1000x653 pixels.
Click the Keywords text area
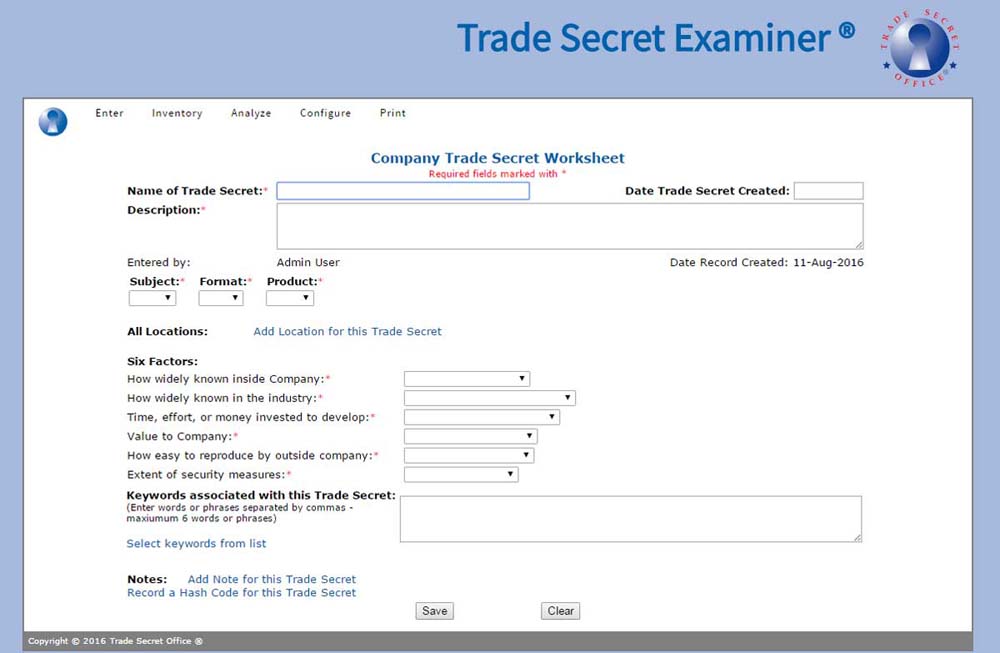coord(631,519)
